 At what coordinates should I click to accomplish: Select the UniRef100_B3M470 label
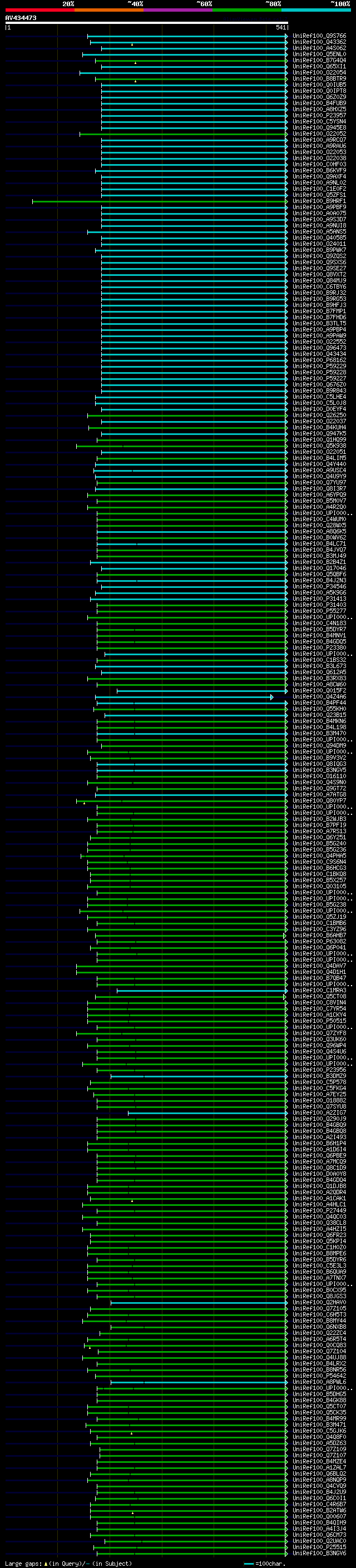click(x=319, y=734)
